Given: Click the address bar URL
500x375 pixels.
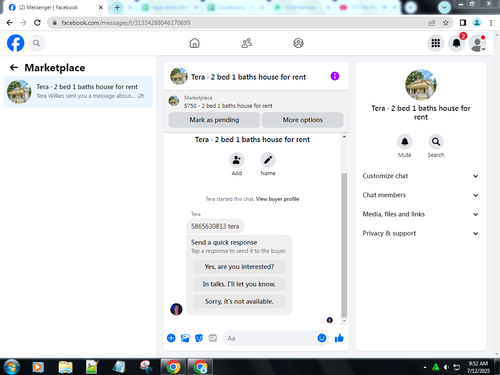Looking at the screenshot, I should [x=126, y=23].
